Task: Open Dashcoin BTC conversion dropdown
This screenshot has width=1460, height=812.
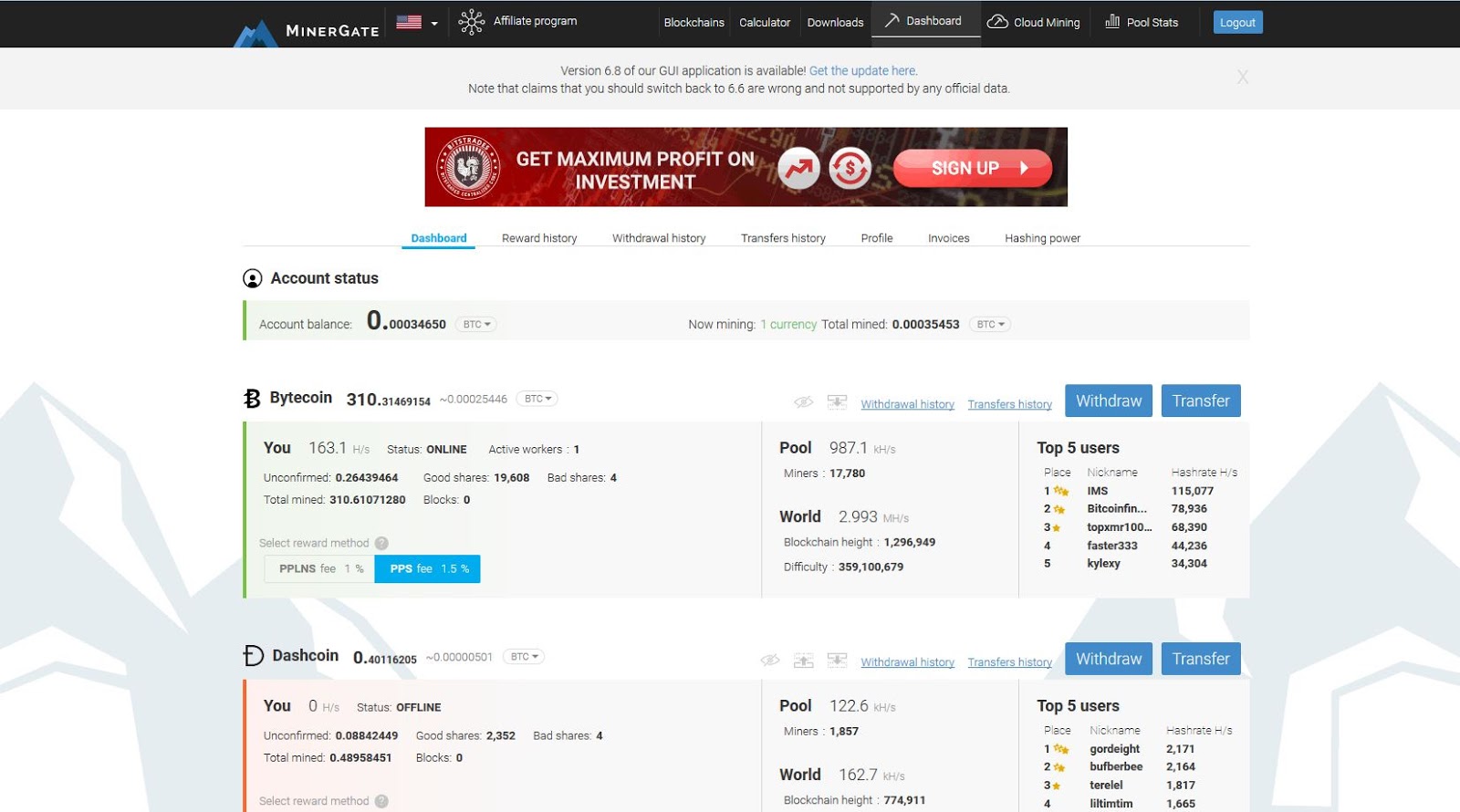Action: [x=523, y=657]
